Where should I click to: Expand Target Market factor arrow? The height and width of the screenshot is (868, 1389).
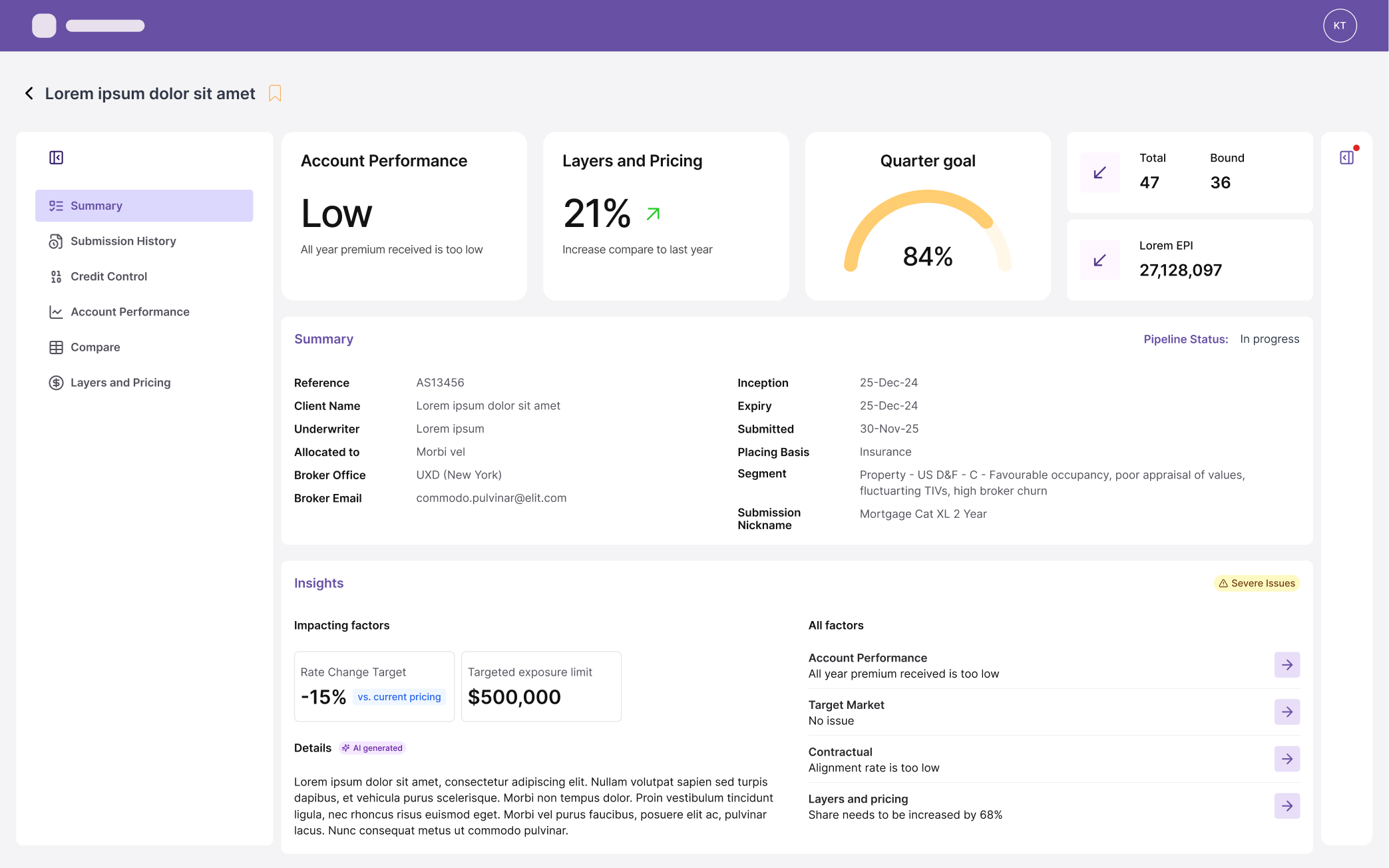point(1287,712)
